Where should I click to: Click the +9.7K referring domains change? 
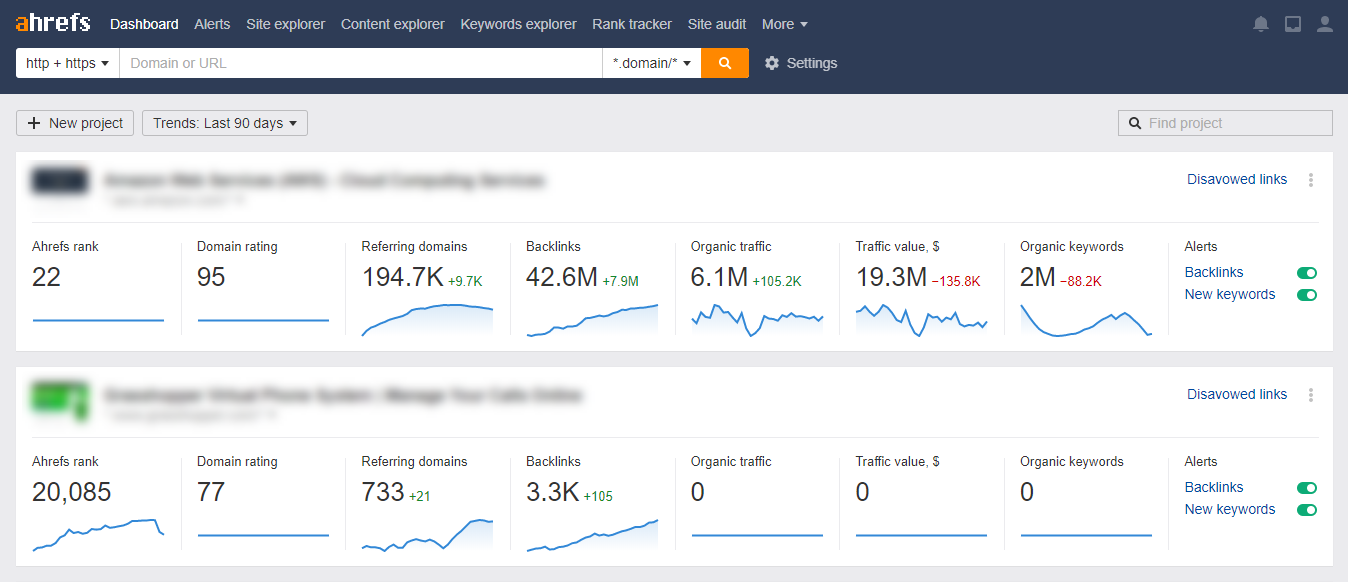(465, 282)
